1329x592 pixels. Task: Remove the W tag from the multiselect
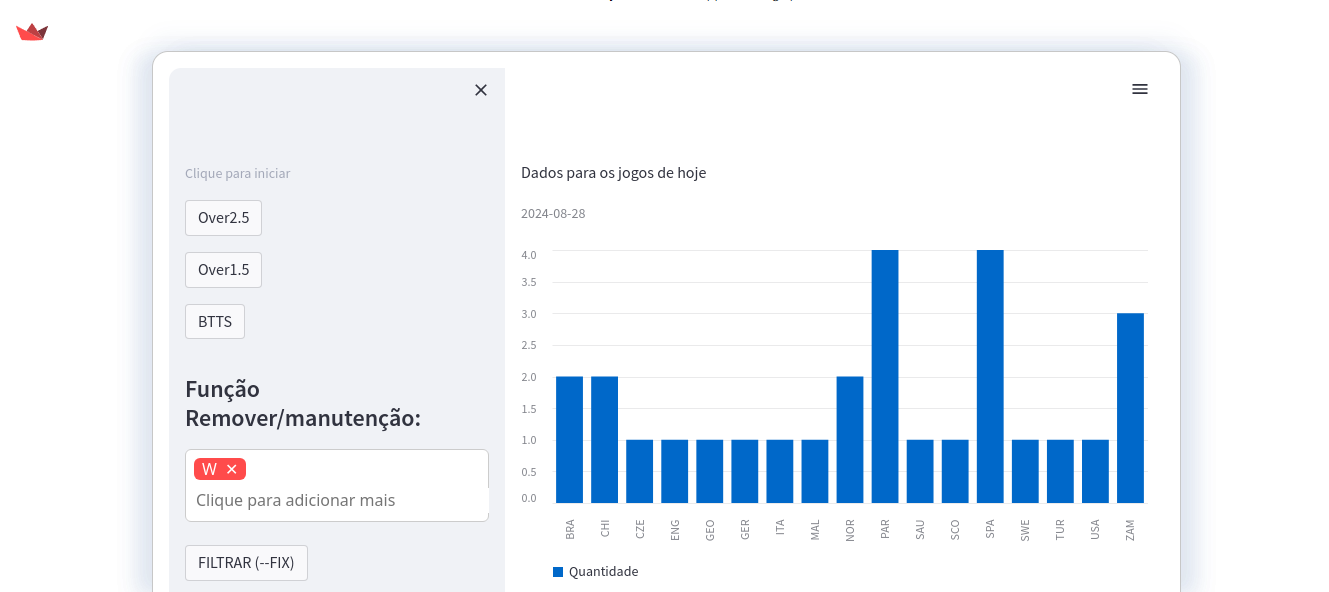point(232,469)
